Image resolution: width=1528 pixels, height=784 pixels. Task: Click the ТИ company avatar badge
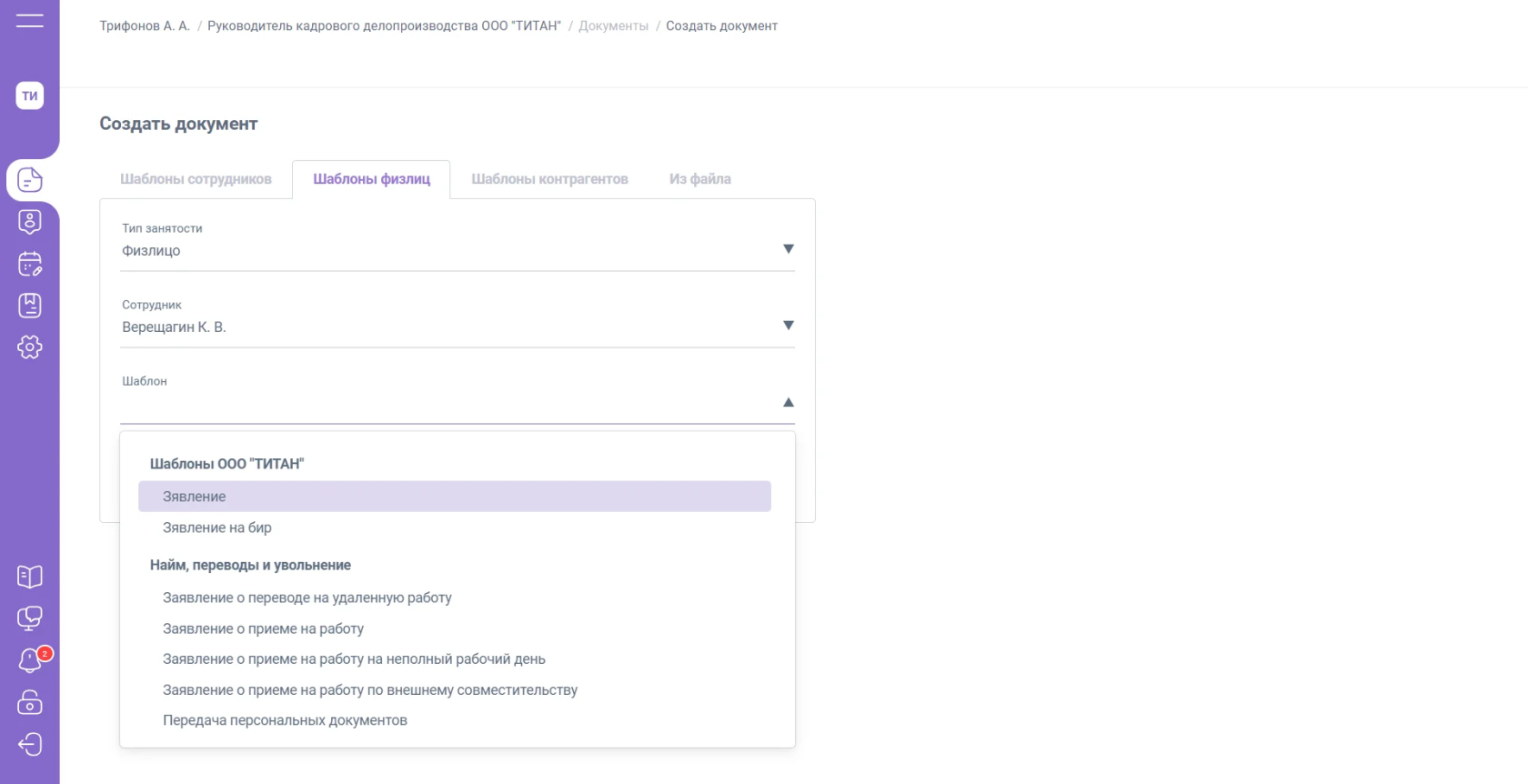tap(30, 95)
